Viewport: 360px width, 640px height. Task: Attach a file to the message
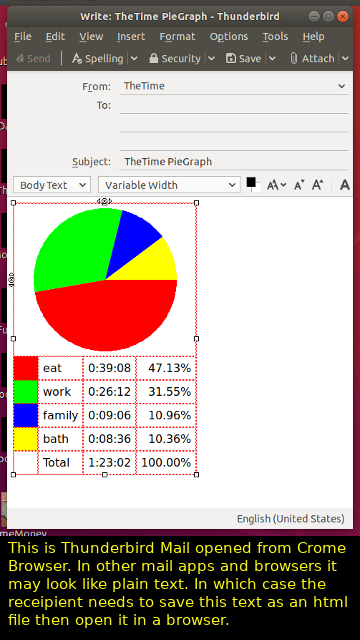(312, 58)
